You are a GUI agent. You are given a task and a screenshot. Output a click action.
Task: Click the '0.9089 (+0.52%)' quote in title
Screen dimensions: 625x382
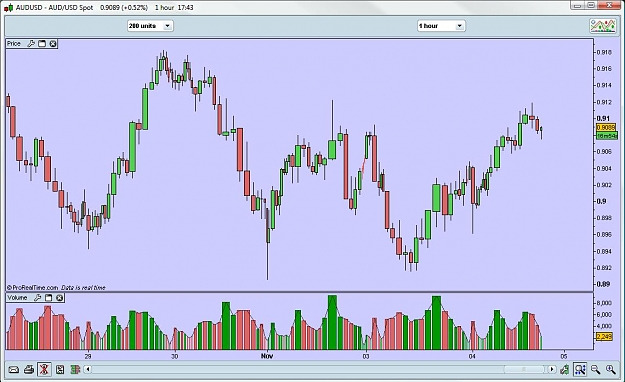point(124,8)
